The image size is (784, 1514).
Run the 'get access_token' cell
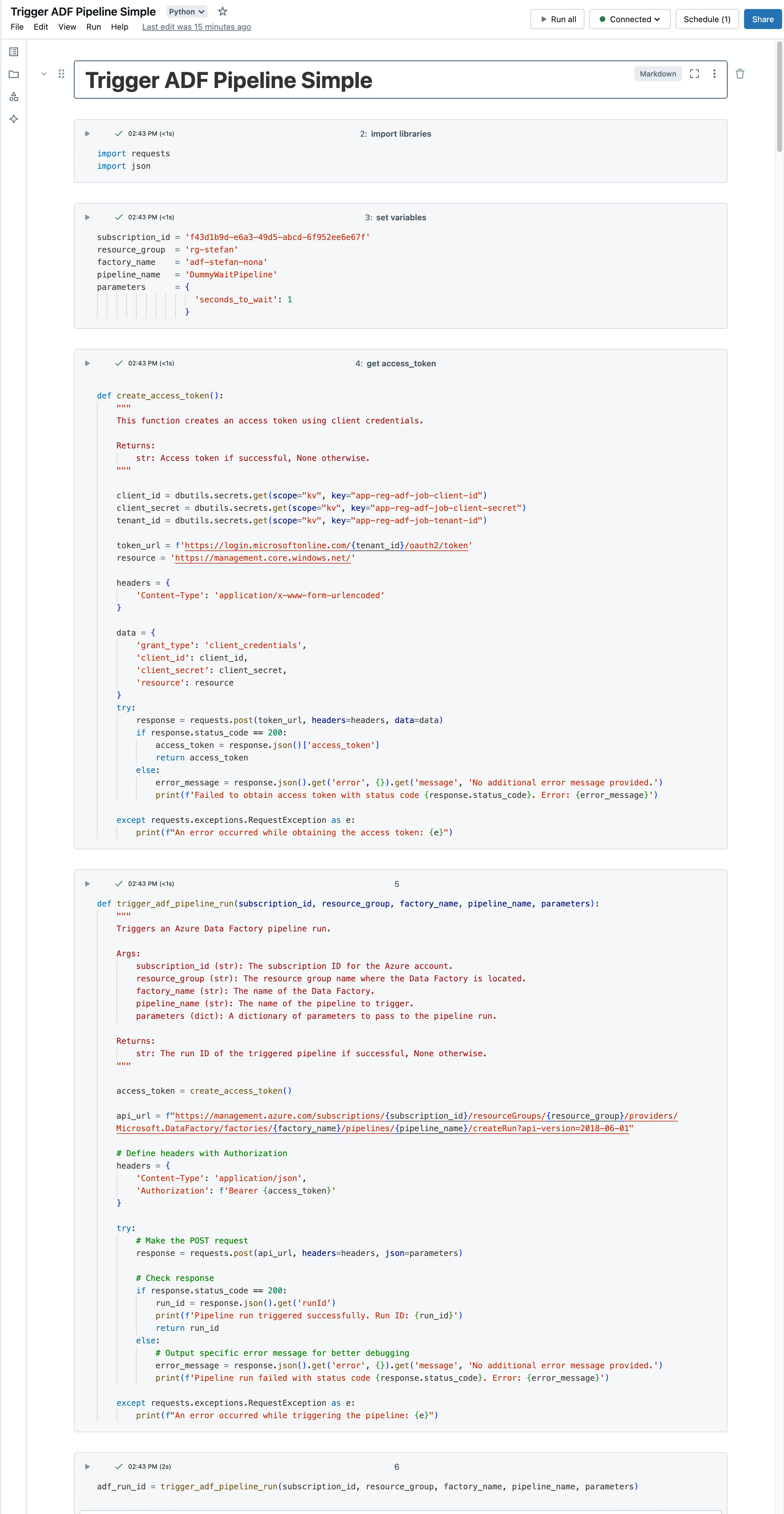coord(88,363)
